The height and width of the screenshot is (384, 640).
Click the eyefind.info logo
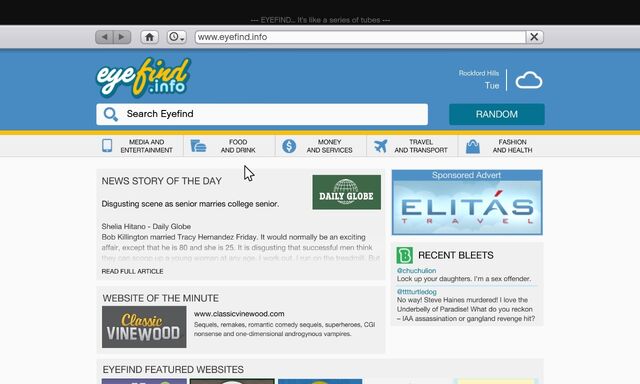143,77
